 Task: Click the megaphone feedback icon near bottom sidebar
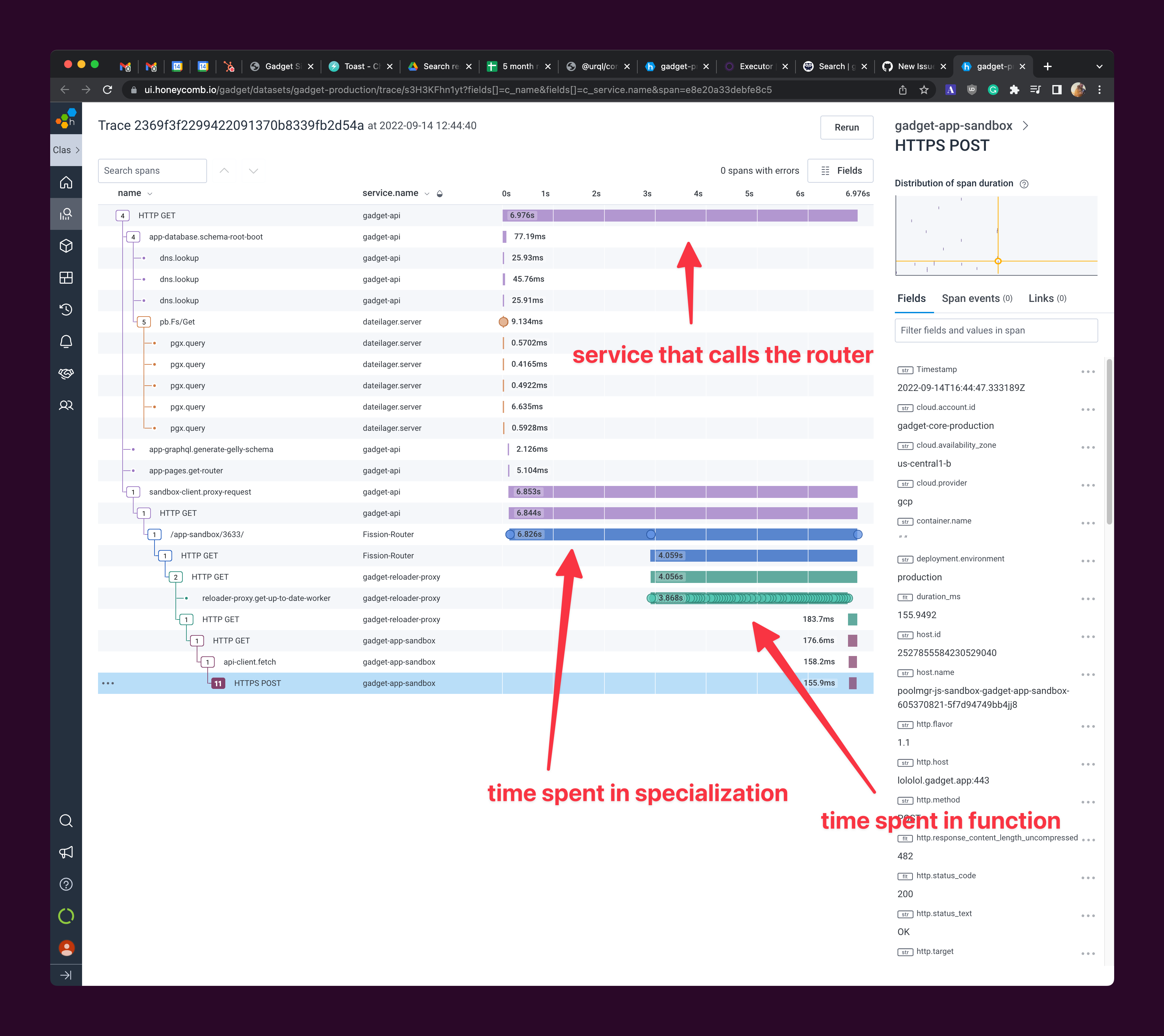coord(67,852)
